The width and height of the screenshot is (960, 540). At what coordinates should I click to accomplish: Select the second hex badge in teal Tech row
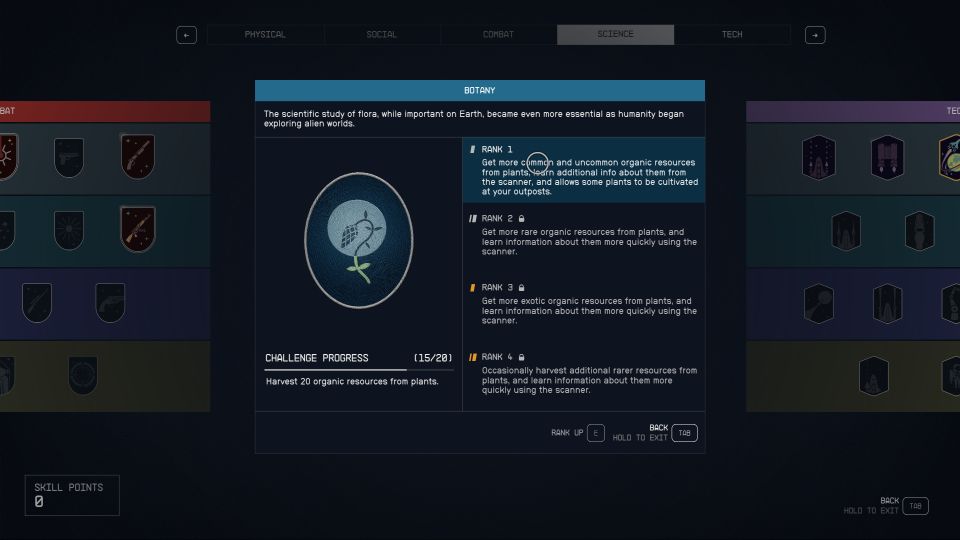tap(920, 231)
